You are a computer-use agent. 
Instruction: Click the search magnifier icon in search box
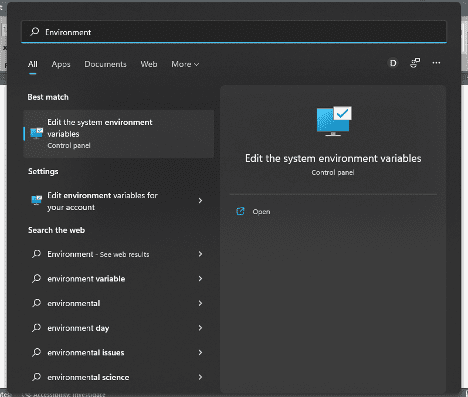35,32
